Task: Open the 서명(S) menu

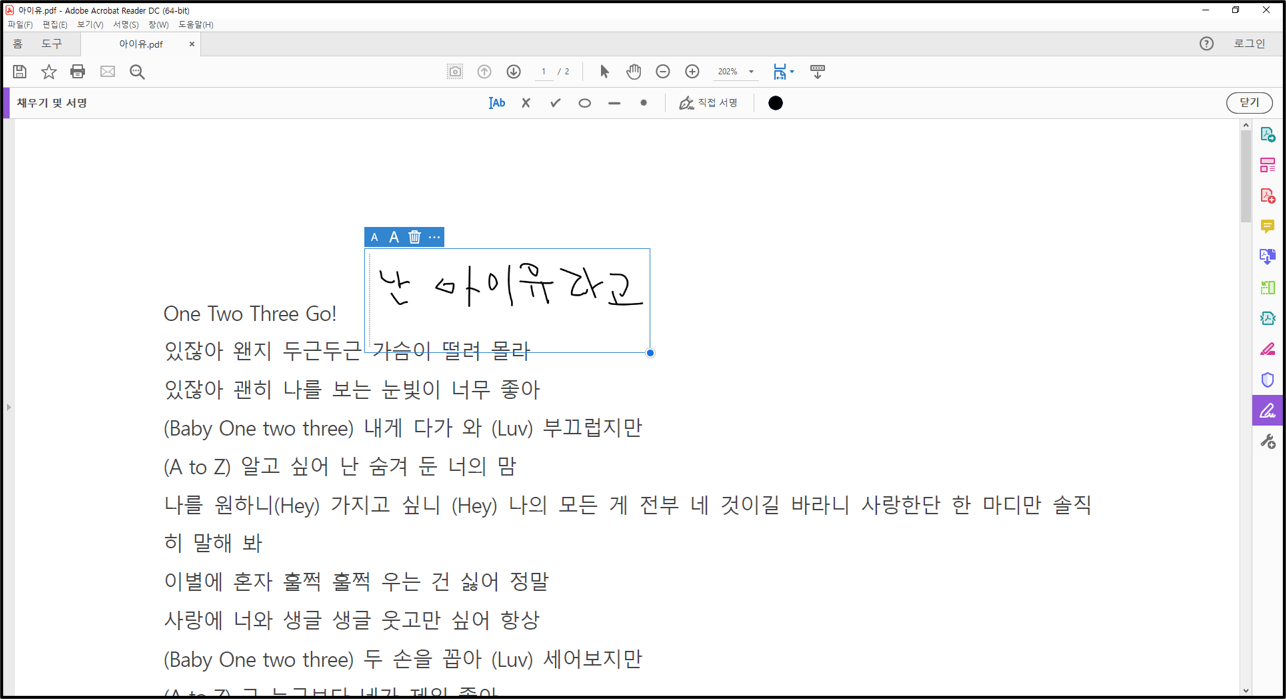Action: pyautogui.click(x=125, y=24)
